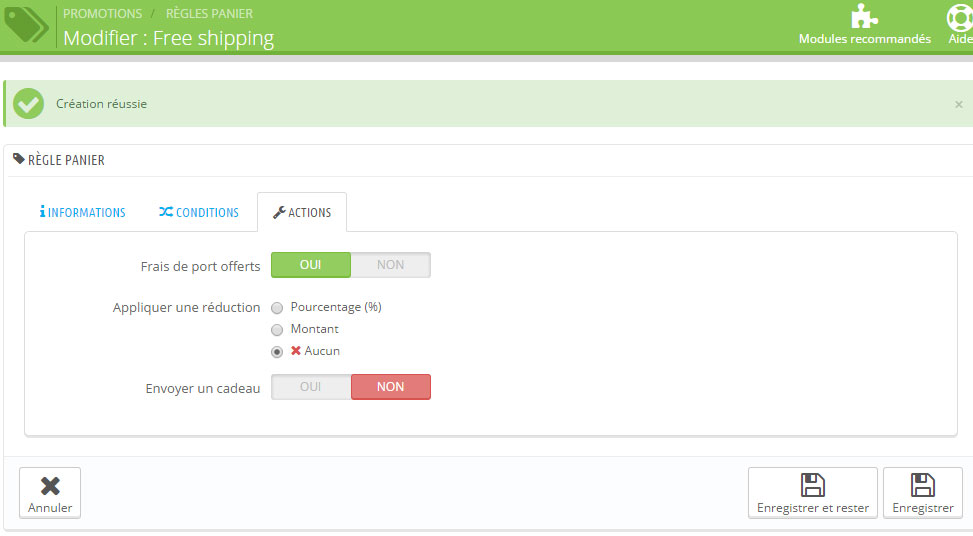Viewport: 973px width, 536px height.
Task: Click the RÈGLE PANIER panel heading
Action: tap(66, 160)
